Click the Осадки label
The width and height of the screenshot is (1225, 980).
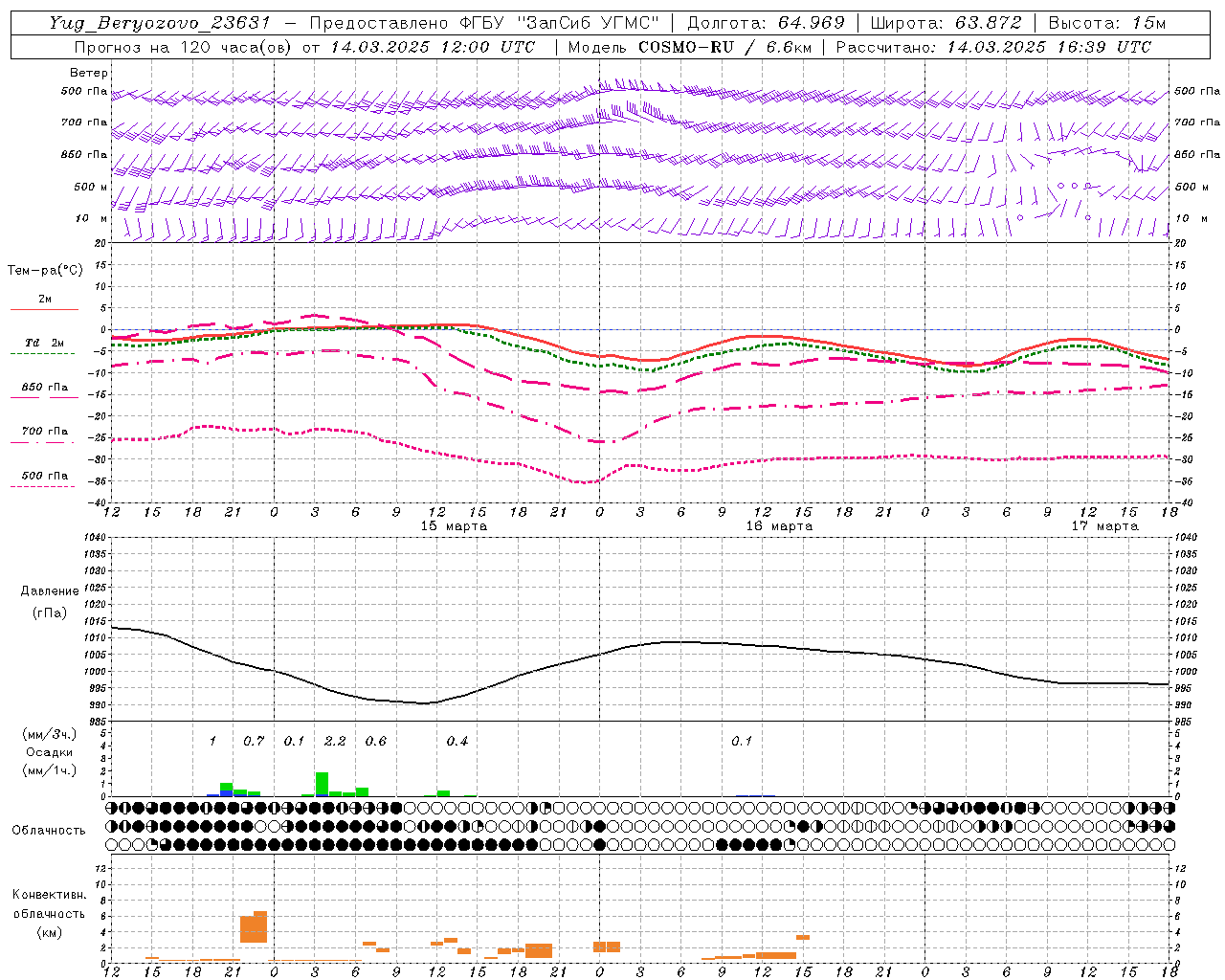50,752
